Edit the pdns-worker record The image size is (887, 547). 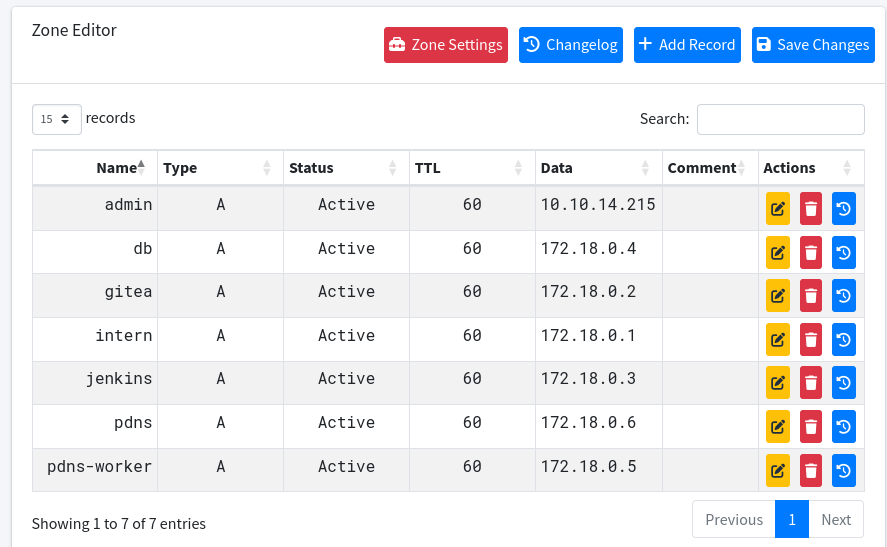tap(778, 470)
